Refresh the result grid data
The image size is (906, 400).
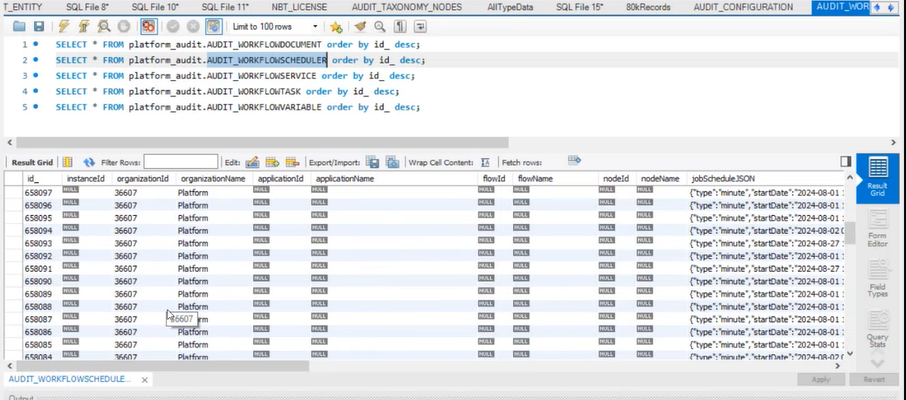pos(89,162)
